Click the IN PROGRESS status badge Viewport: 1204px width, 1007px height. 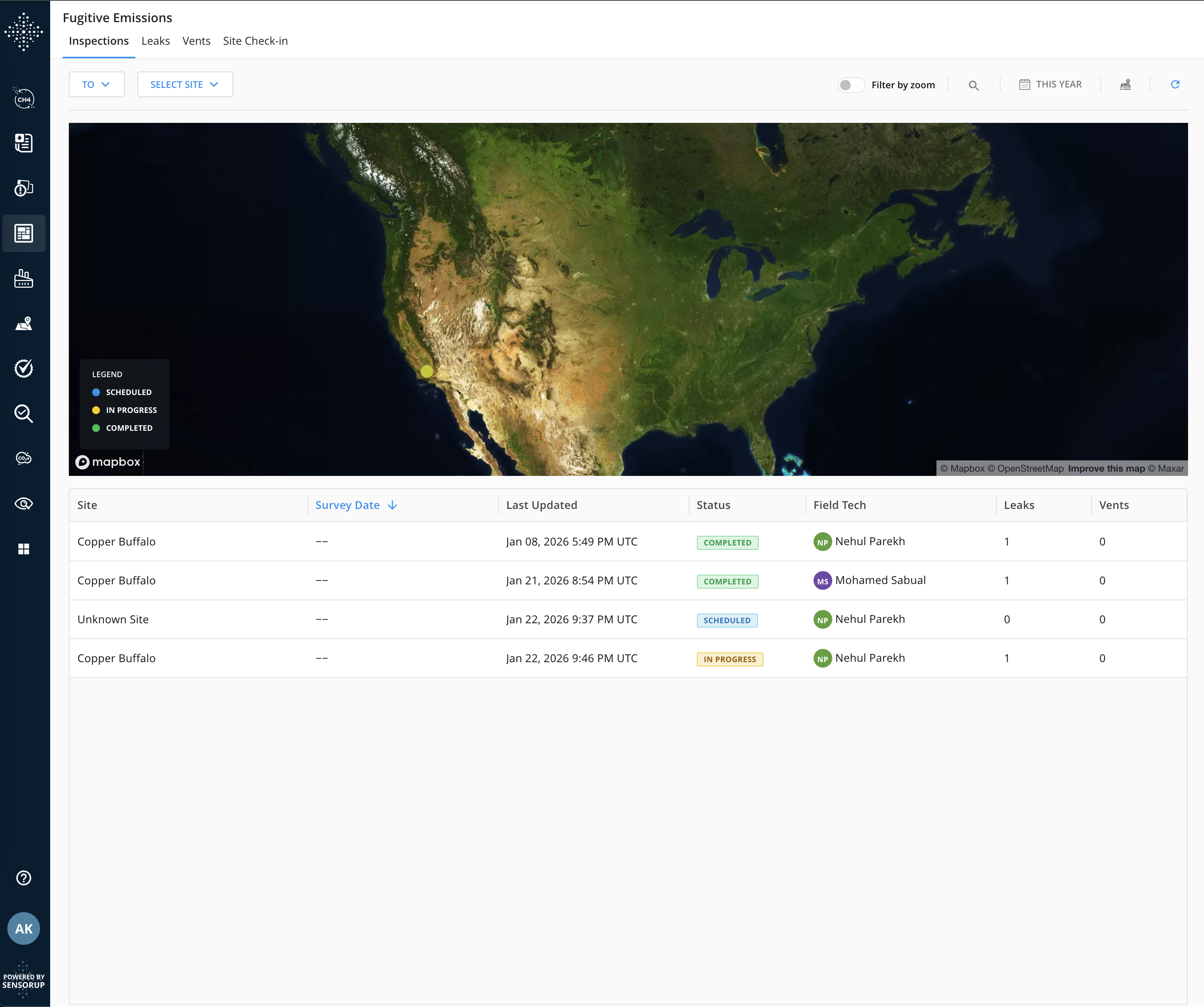point(730,659)
